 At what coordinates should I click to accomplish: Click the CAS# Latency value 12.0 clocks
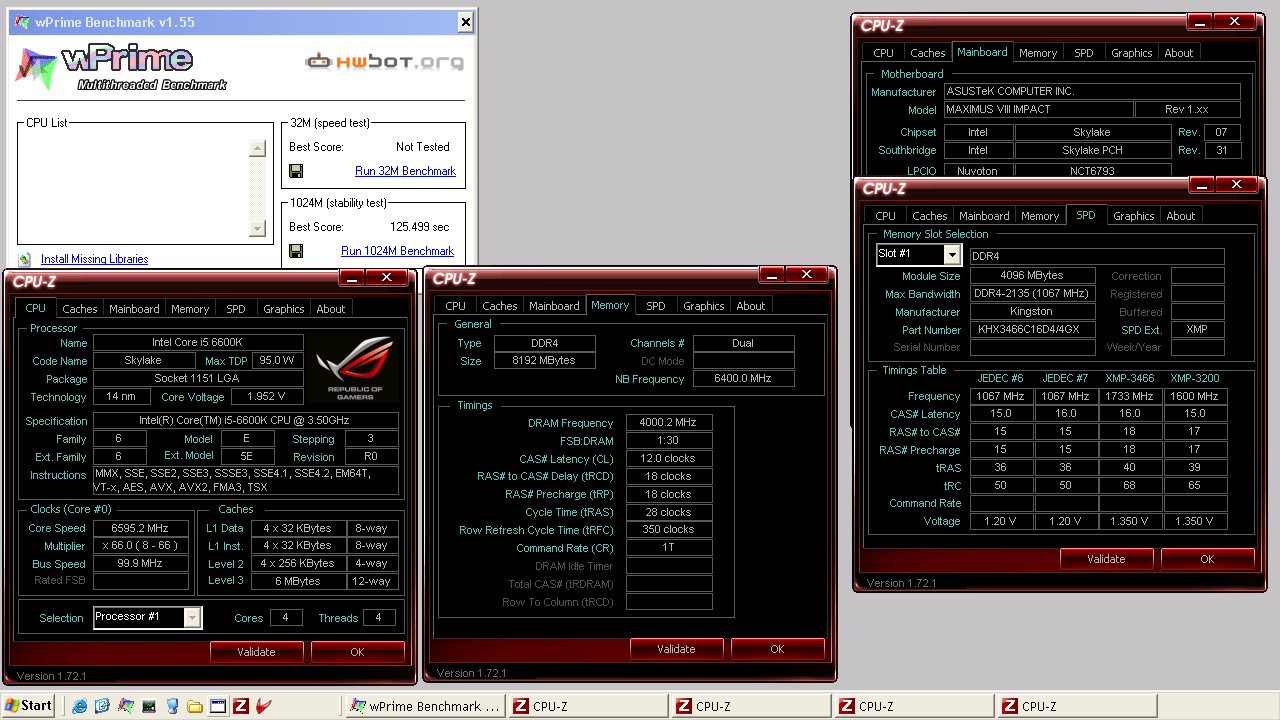(669, 459)
